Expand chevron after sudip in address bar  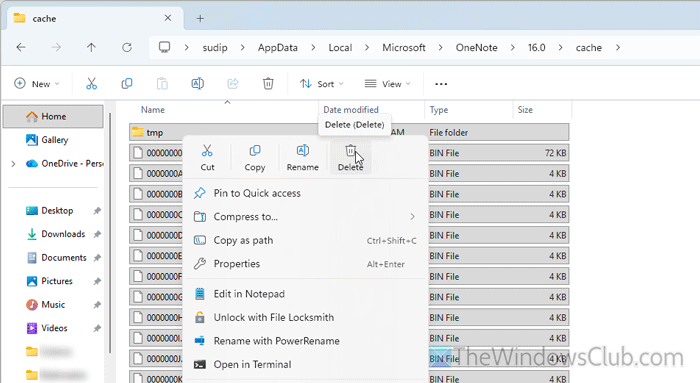point(243,47)
